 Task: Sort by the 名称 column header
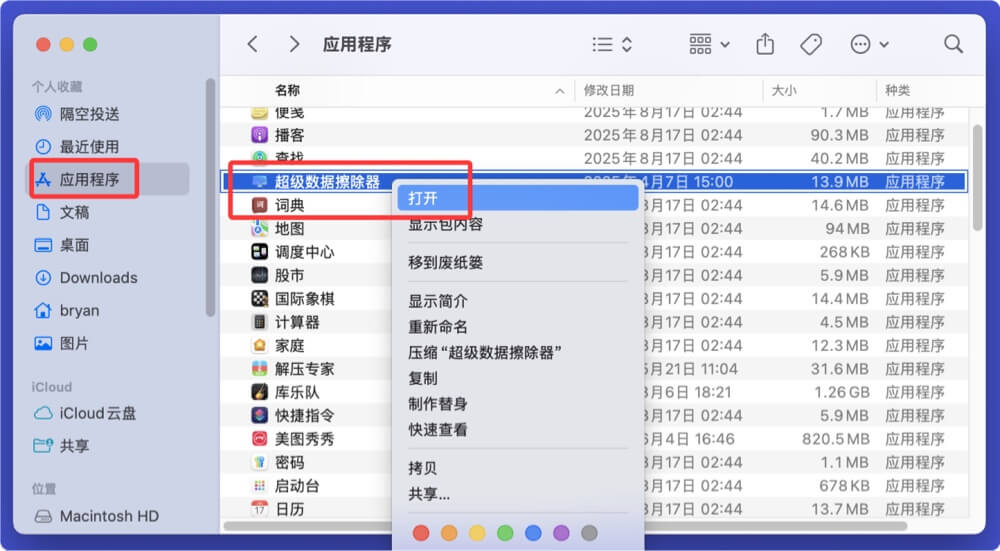(288, 90)
